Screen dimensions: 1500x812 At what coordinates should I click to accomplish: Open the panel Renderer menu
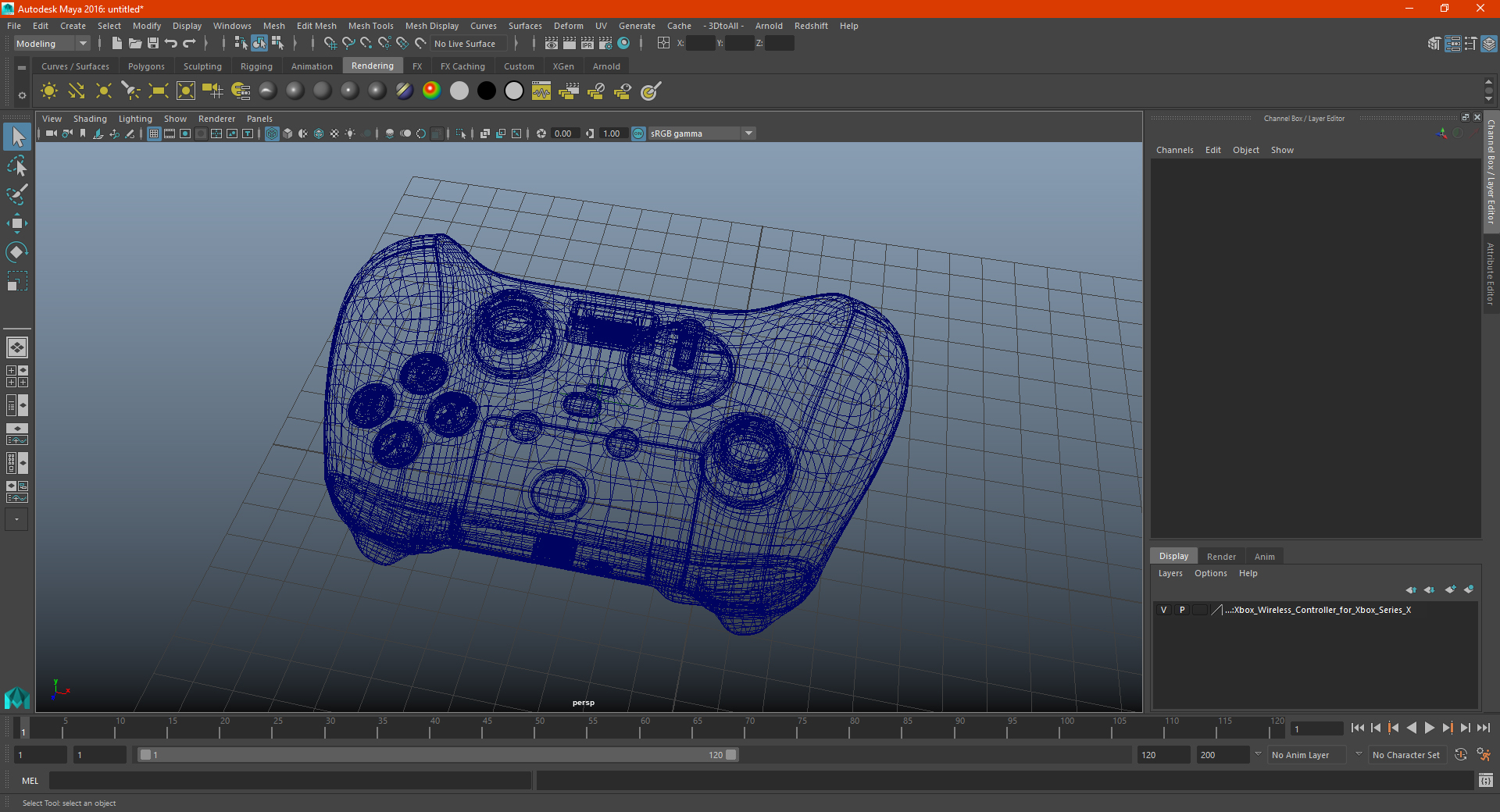point(216,119)
